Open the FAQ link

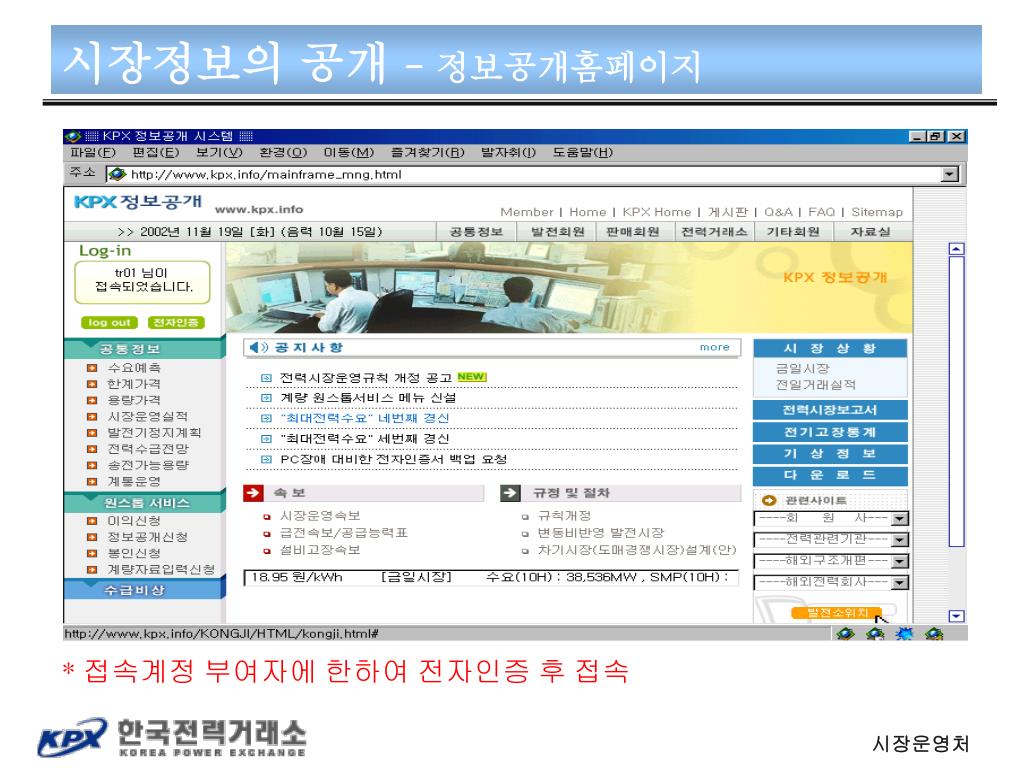[822, 212]
